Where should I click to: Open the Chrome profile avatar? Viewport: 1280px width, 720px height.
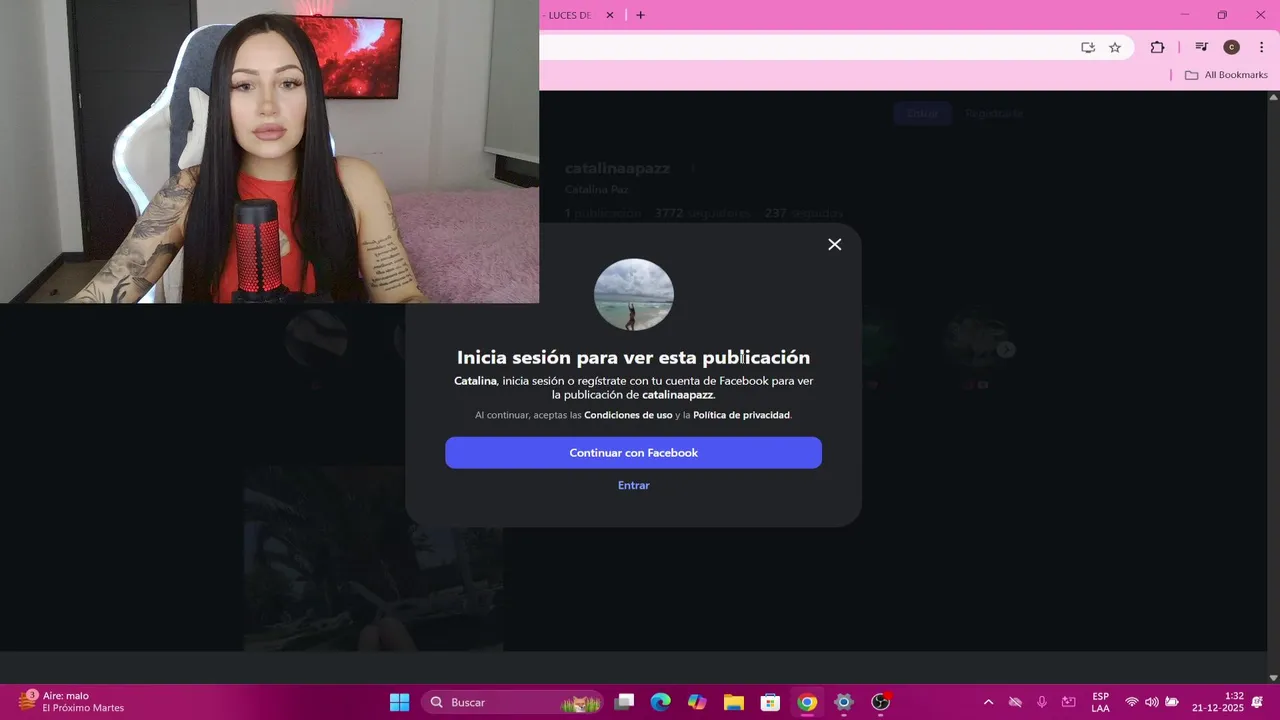tap(1232, 47)
